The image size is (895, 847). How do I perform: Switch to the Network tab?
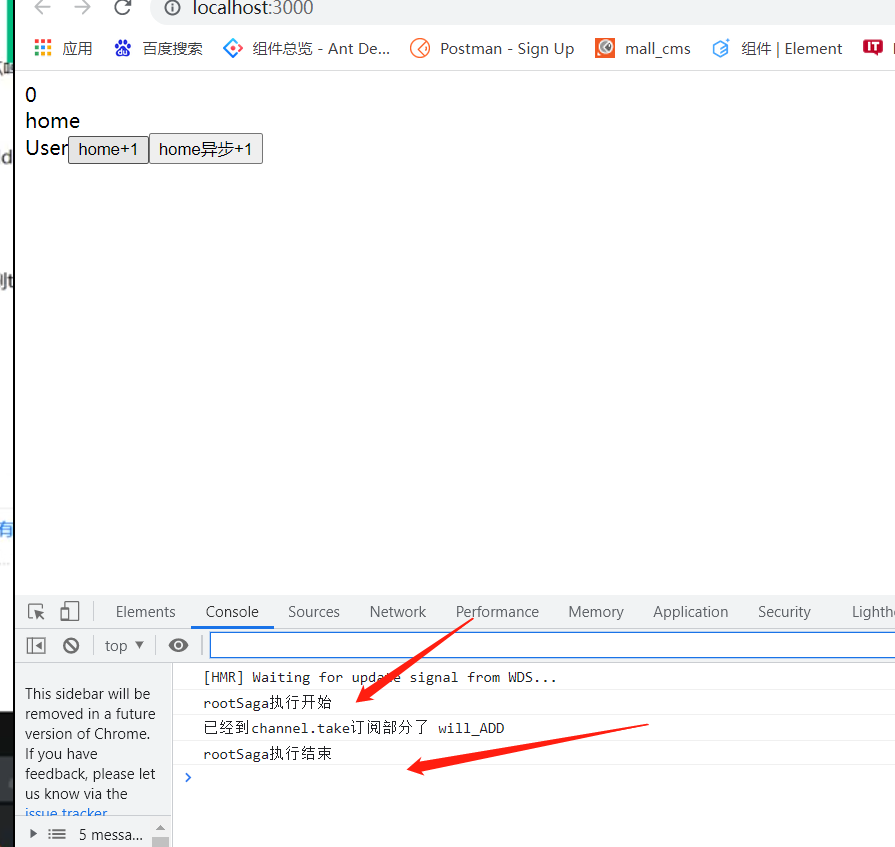click(x=398, y=612)
